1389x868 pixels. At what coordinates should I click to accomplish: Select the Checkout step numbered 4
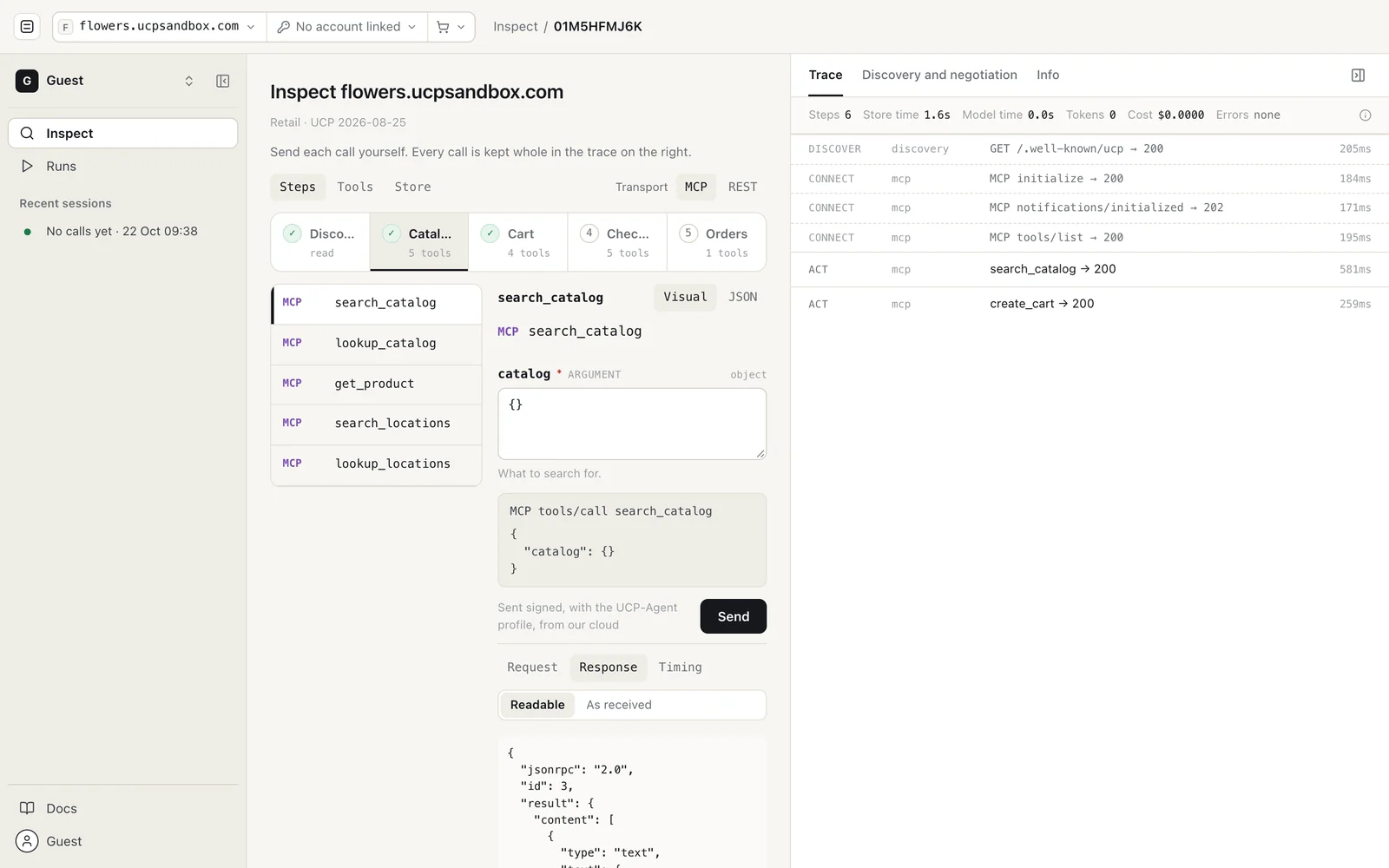pos(617,242)
